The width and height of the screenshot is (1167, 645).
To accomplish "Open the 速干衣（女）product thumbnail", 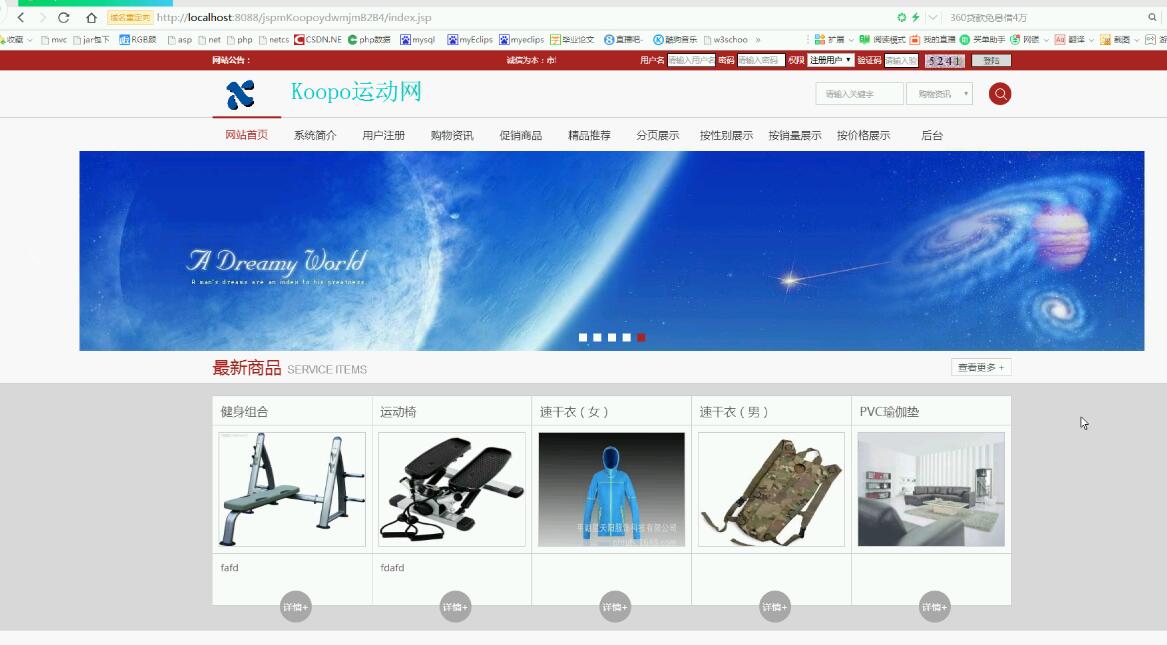I will 611,490.
